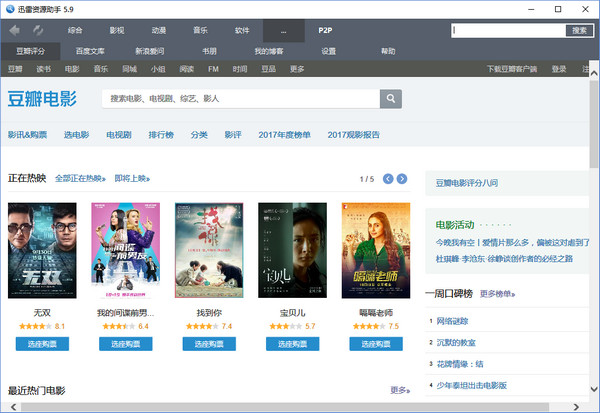Click the app icon in title bar

(x=9, y=9)
